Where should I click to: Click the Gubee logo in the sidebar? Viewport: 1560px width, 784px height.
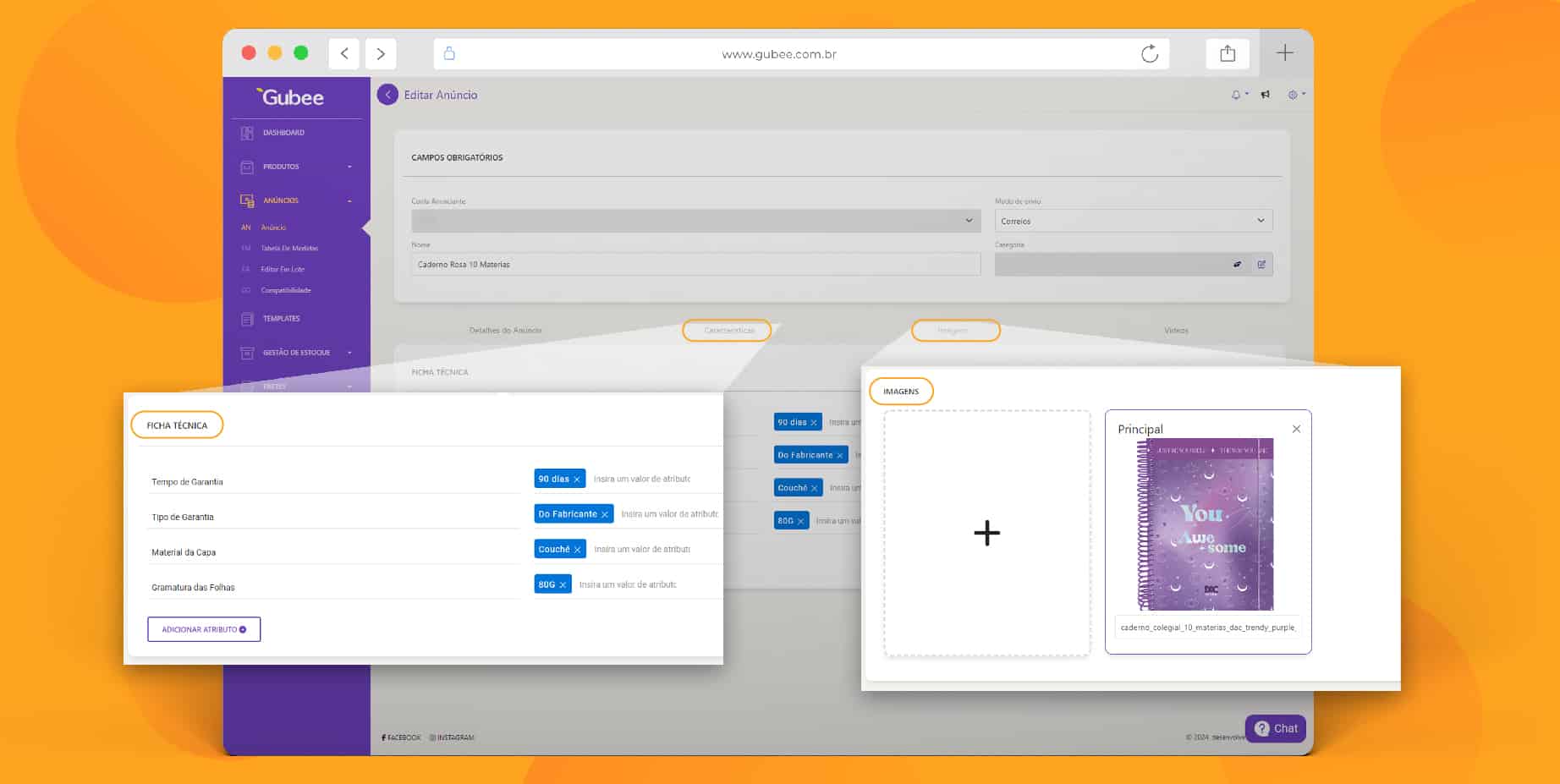(290, 97)
